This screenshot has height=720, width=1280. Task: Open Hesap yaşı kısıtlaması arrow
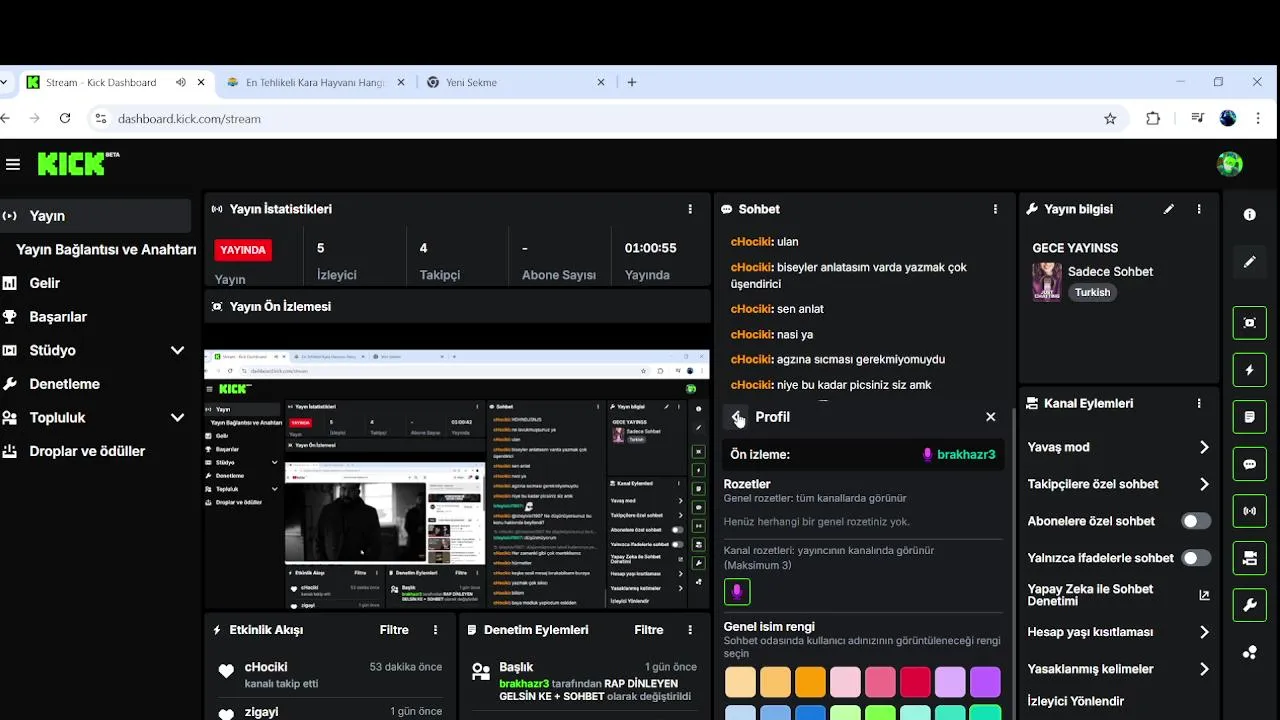[1204, 632]
